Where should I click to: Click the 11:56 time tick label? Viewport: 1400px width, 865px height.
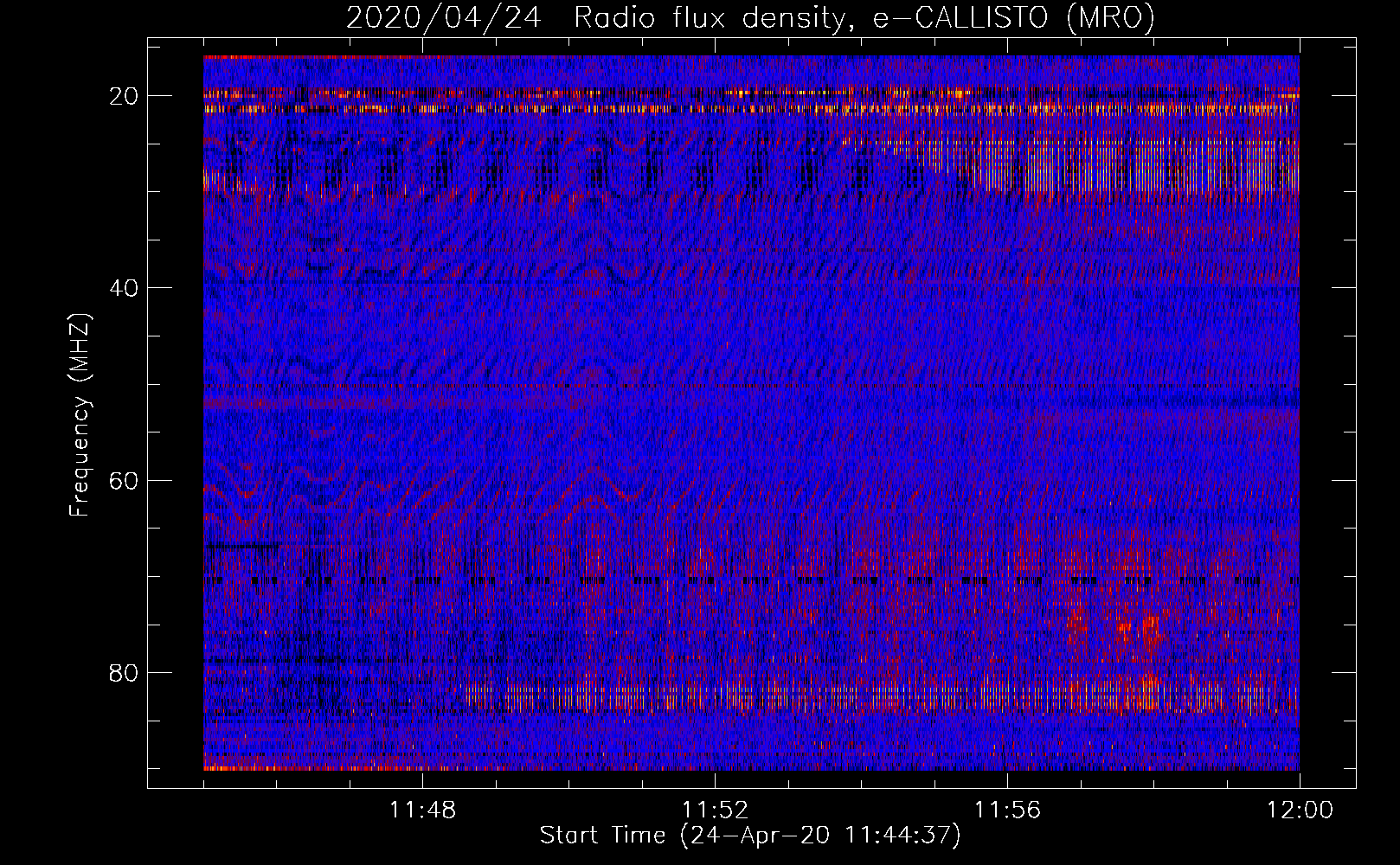tap(1007, 811)
